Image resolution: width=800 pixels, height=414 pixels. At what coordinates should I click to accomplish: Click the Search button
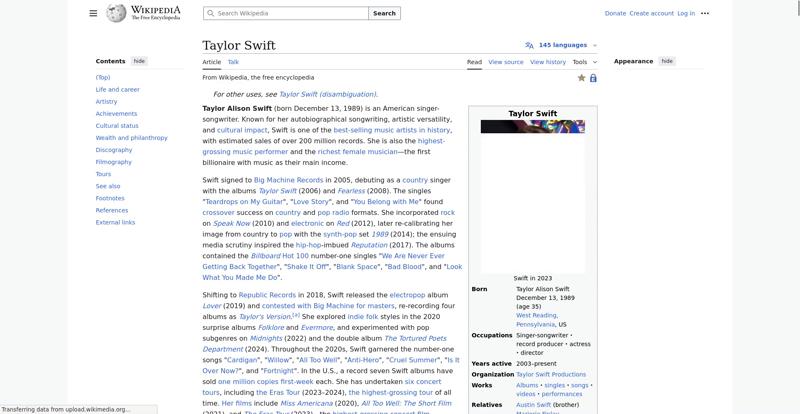[x=384, y=13]
